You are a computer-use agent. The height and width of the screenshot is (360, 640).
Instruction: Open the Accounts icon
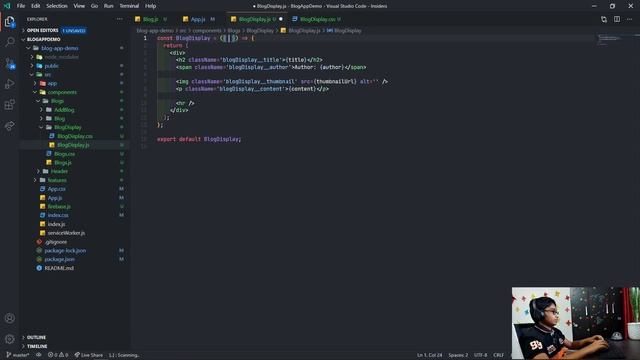coord(9,318)
